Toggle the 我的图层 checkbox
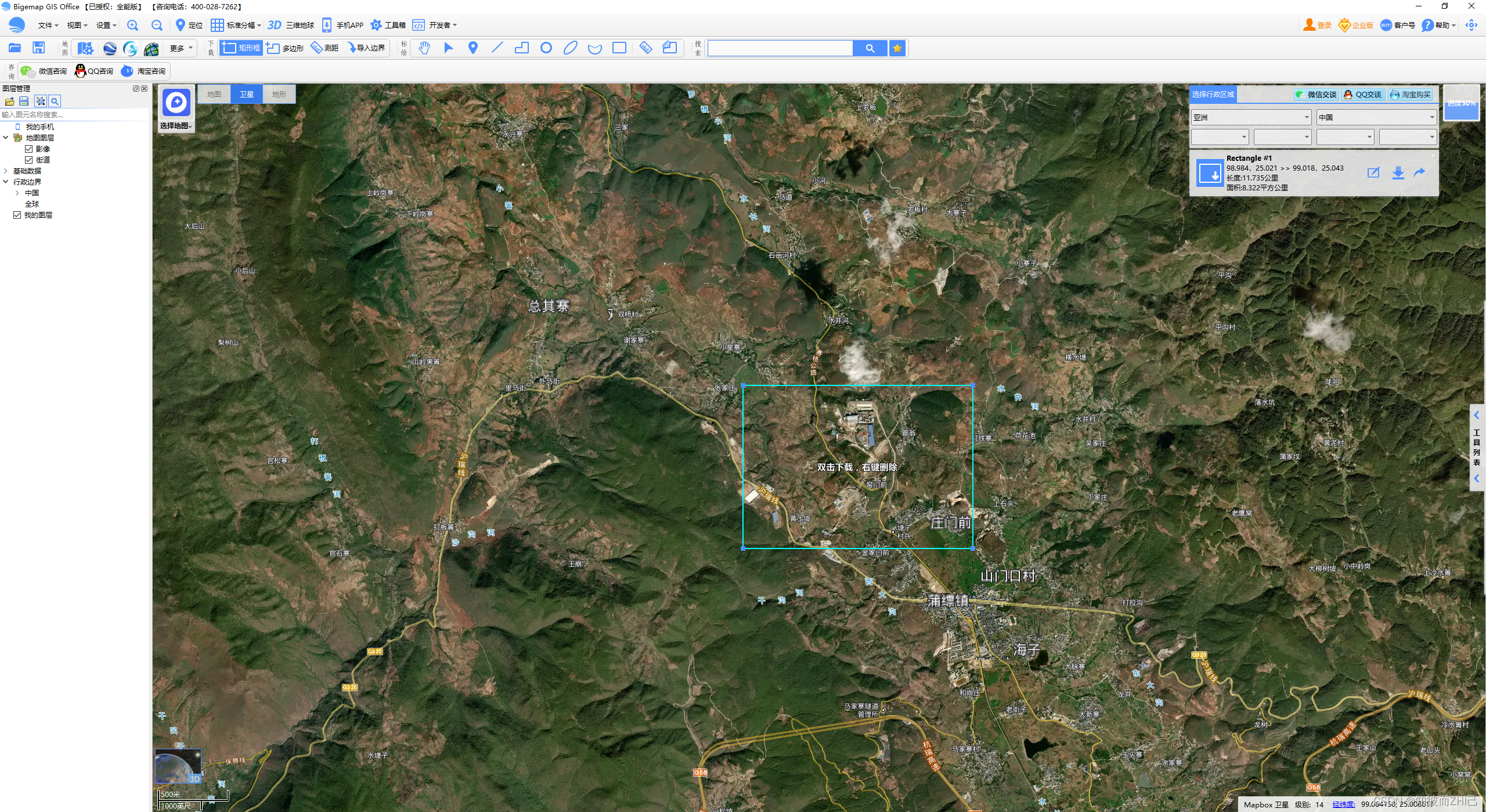This screenshot has width=1486, height=812. click(17, 215)
